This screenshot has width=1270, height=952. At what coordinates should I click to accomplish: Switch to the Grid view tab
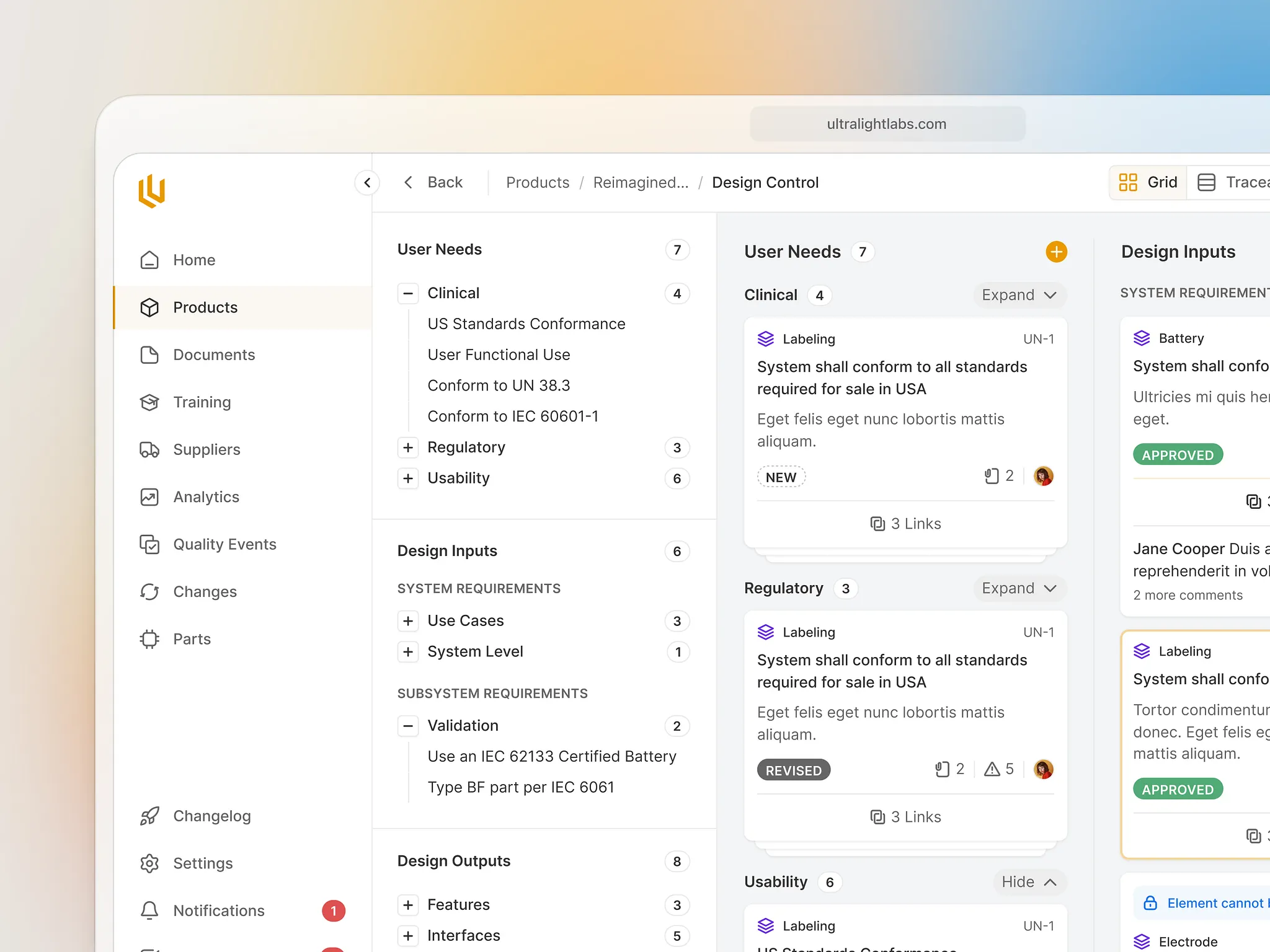[1148, 182]
